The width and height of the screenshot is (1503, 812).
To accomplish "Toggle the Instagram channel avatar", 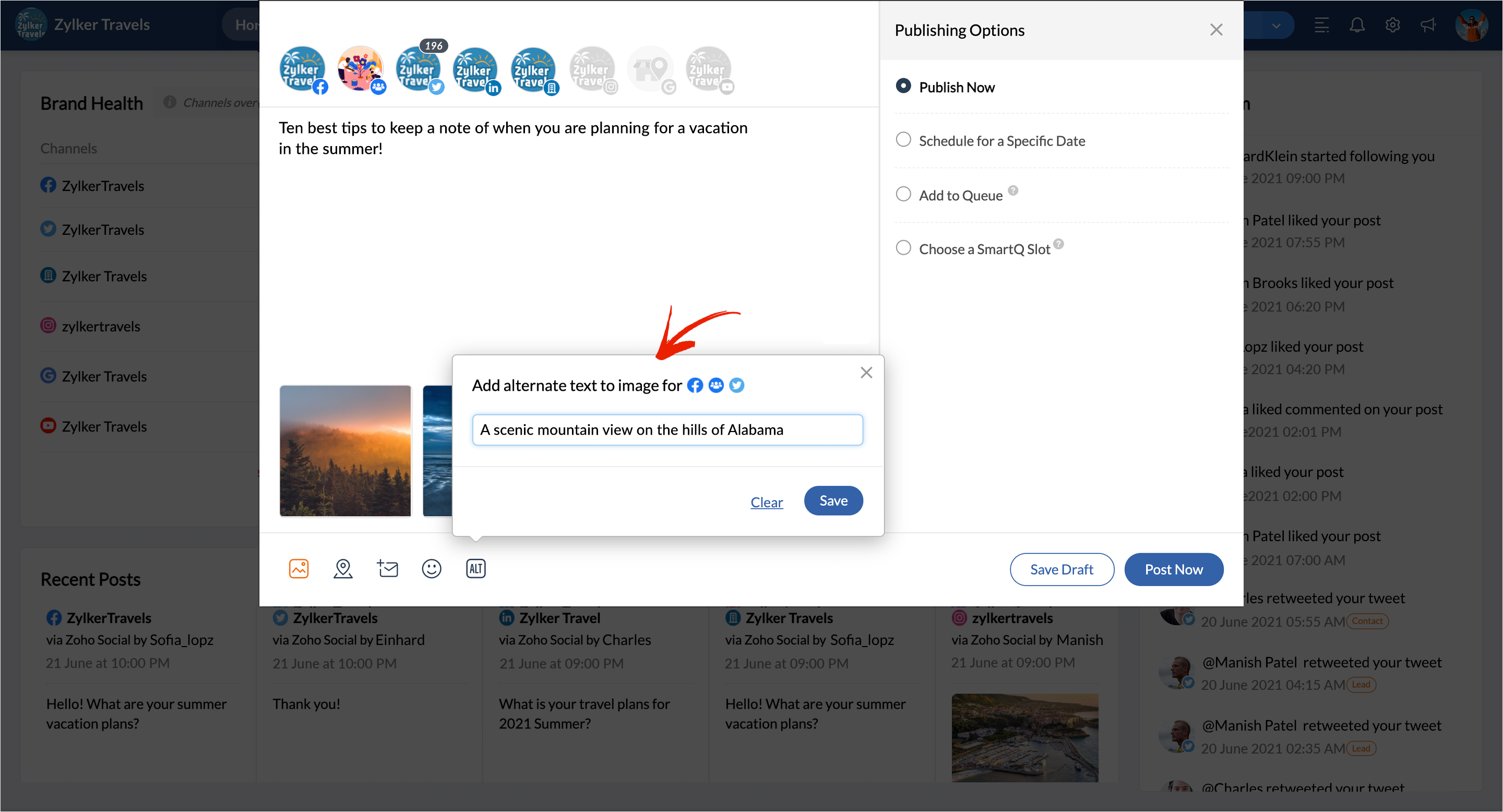I will [x=593, y=69].
